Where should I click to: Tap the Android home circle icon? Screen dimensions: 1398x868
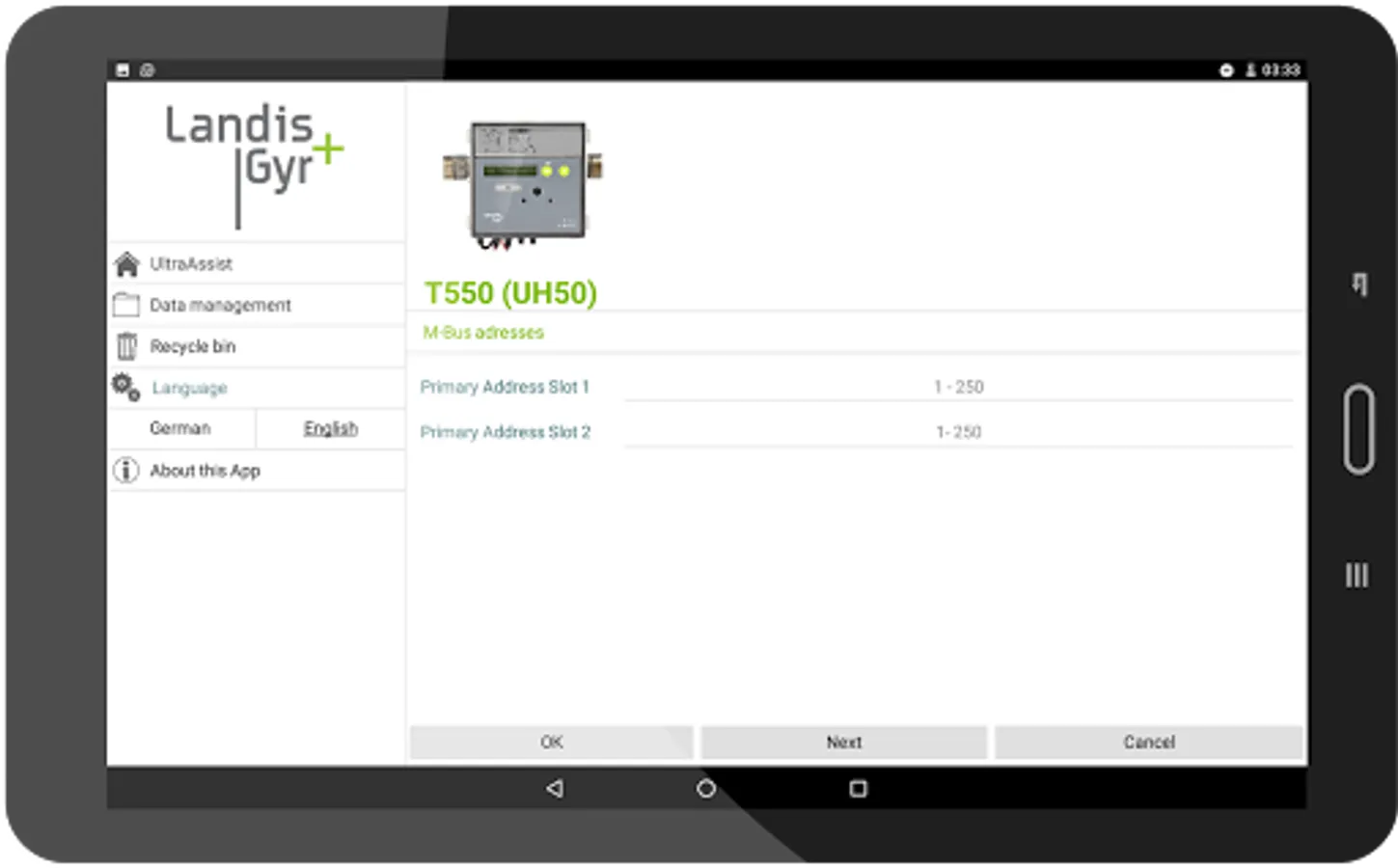(706, 789)
